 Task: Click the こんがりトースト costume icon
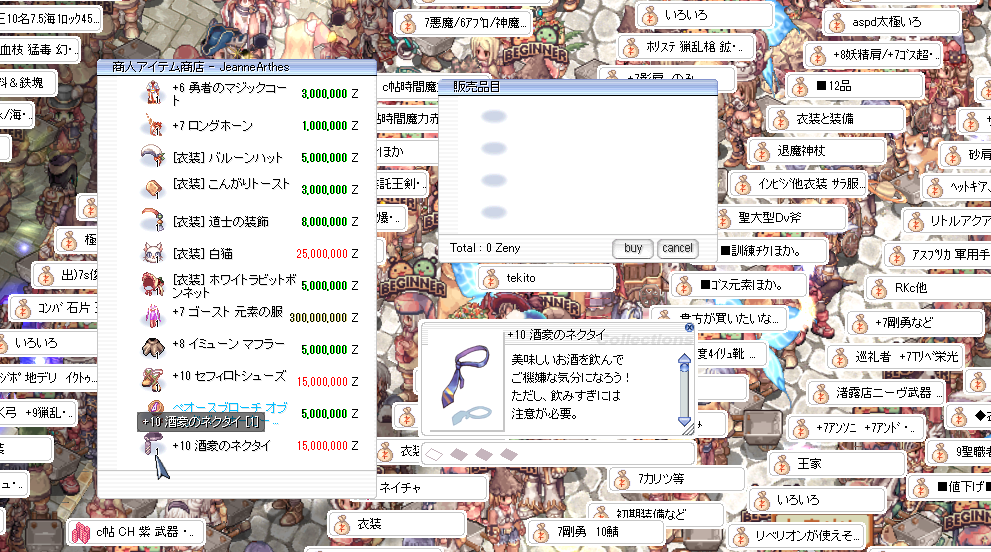click(x=153, y=188)
